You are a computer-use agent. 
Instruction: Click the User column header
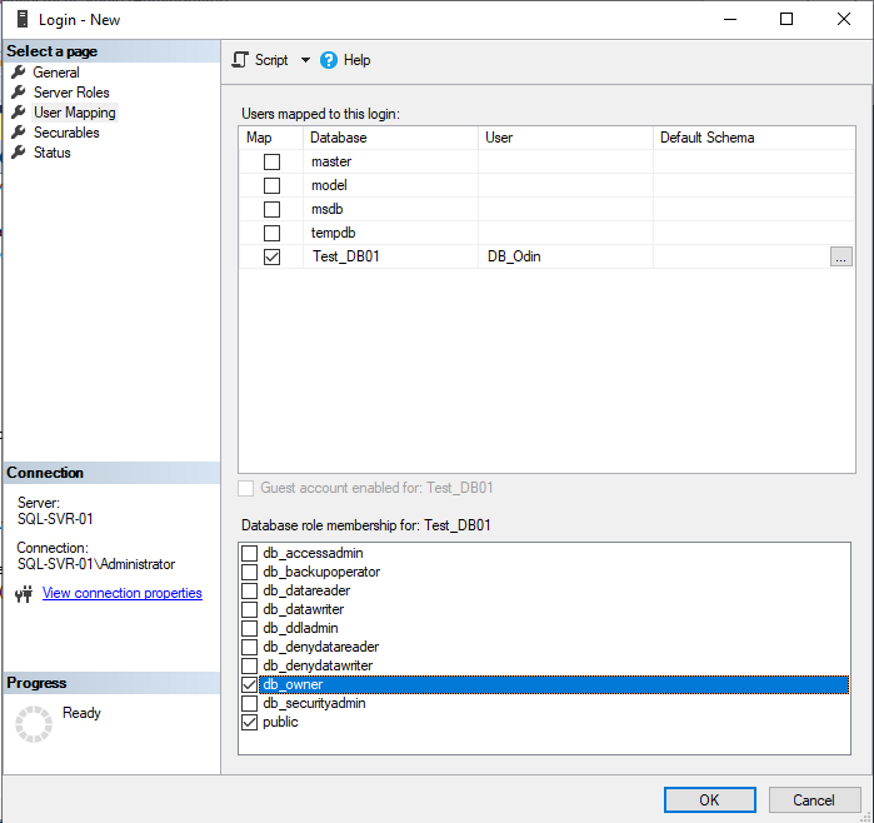tap(566, 138)
